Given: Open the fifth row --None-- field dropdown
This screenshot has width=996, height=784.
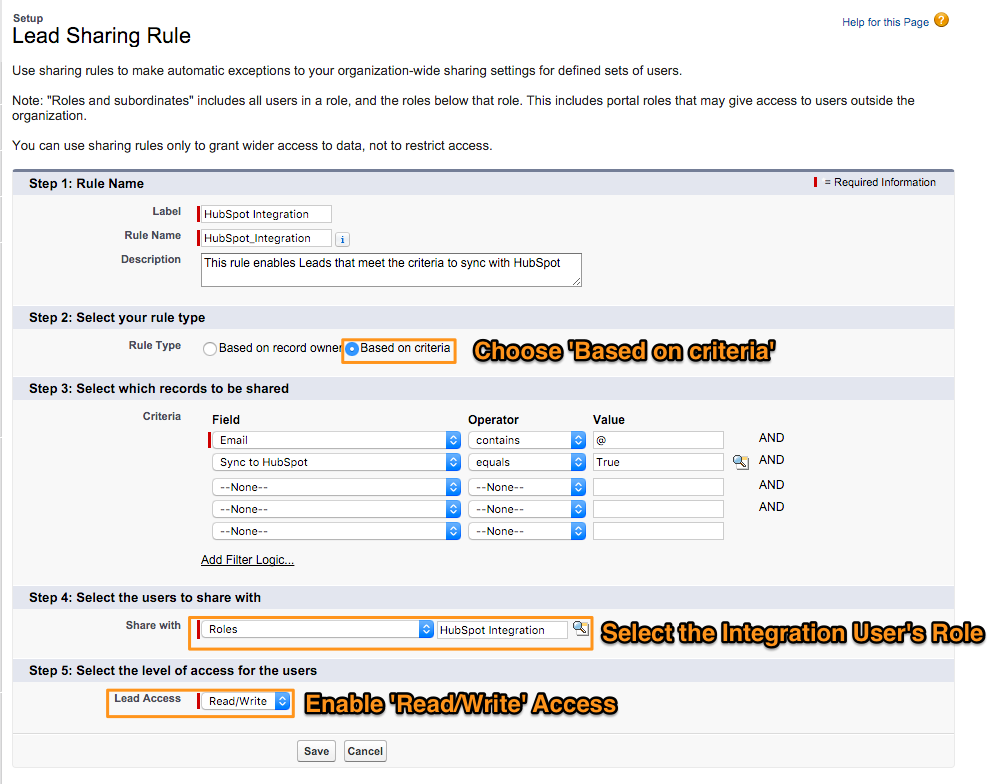Looking at the screenshot, I should tap(336, 531).
